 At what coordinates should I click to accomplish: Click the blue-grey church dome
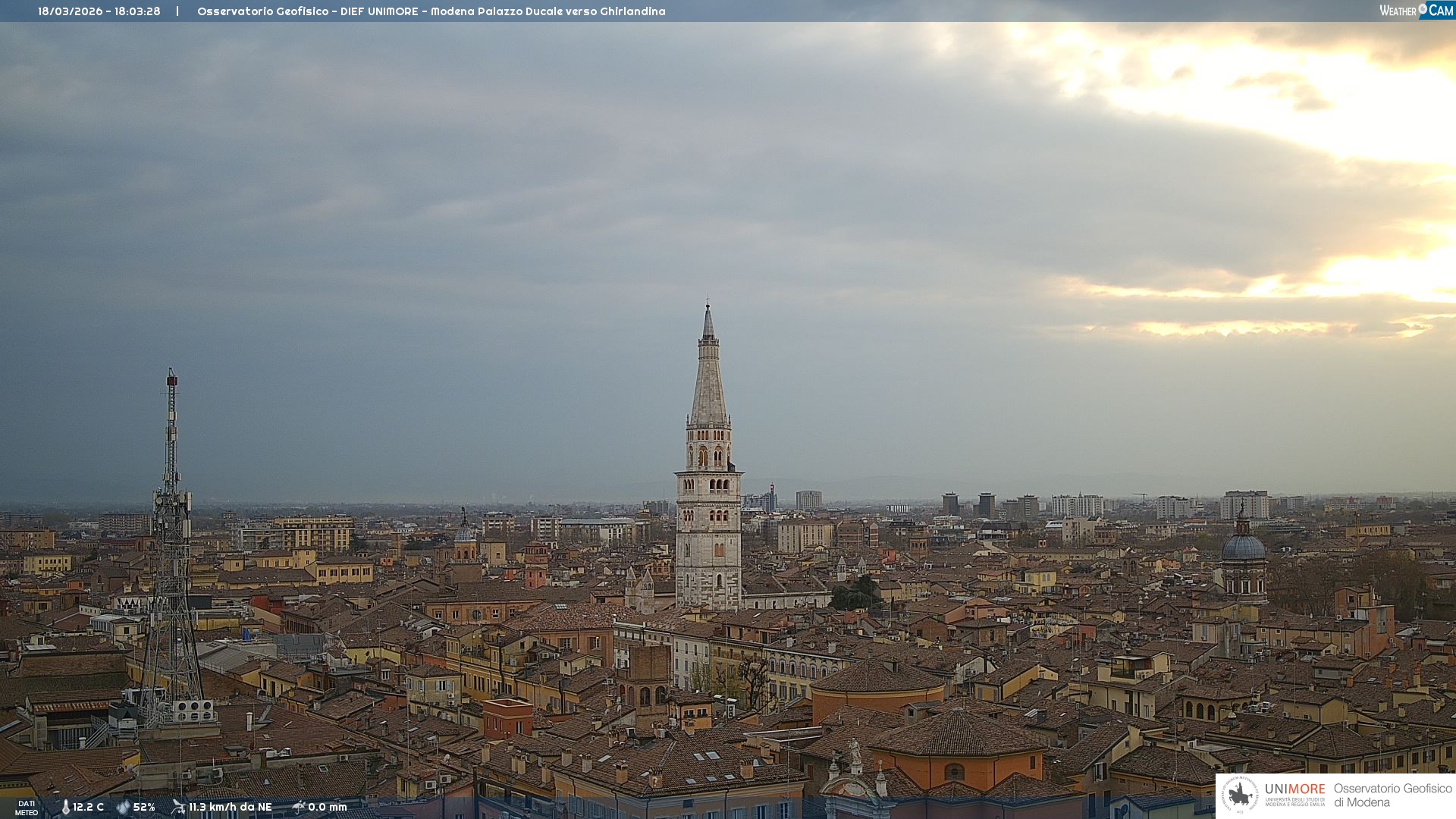coord(1243,548)
